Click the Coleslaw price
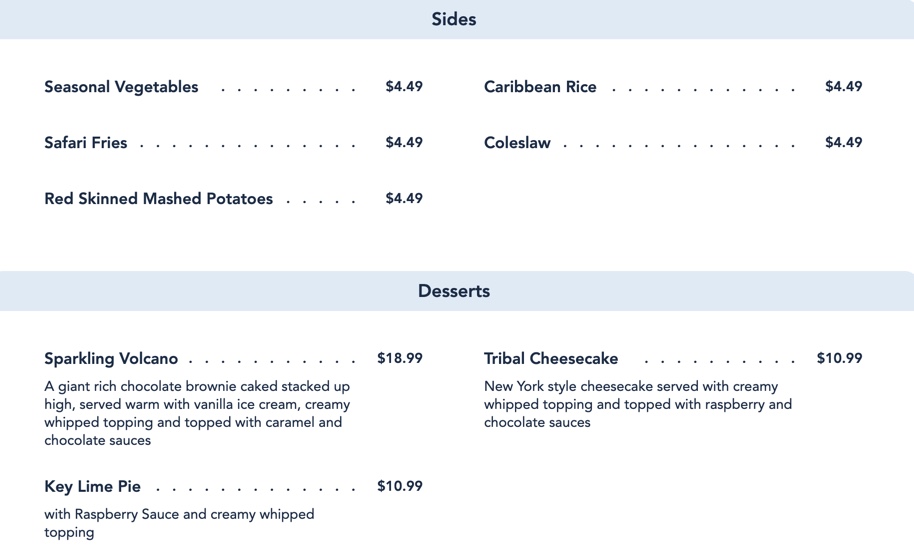The height and width of the screenshot is (553, 914). (x=843, y=143)
